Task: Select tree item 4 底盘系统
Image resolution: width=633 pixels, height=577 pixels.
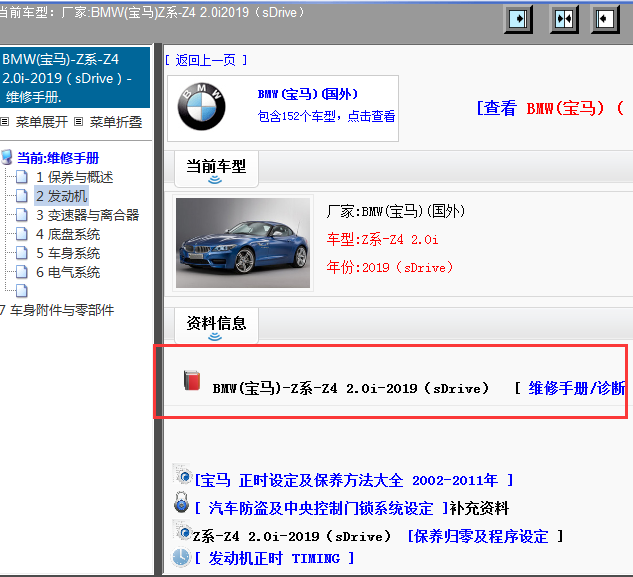Action: coord(68,234)
